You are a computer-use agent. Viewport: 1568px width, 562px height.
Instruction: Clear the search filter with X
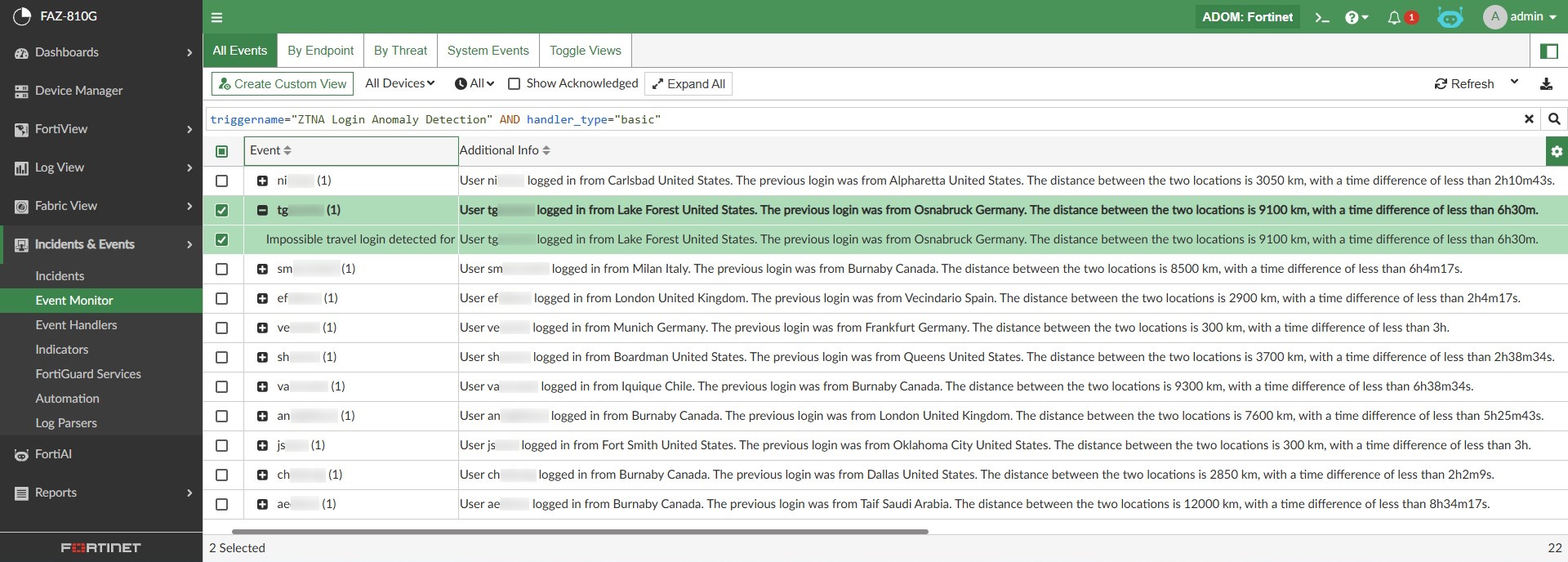[x=1529, y=119]
